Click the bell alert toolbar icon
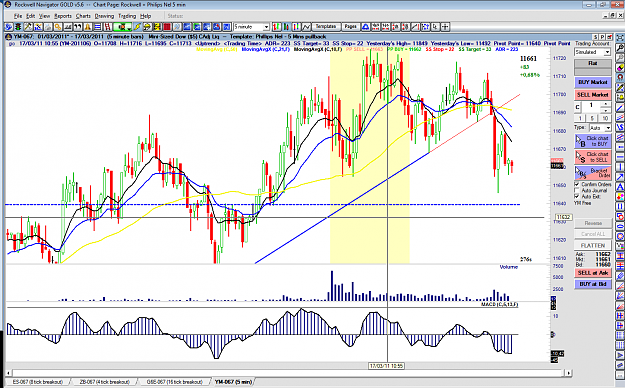This screenshot has height=388, width=625. [87, 27]
